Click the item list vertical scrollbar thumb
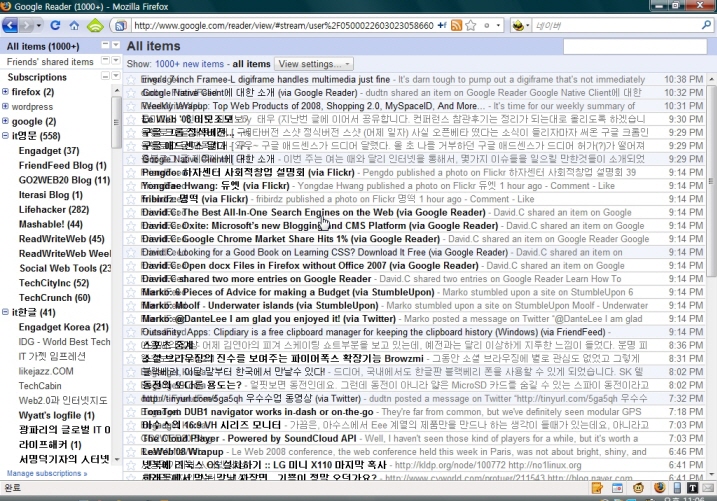The width and height of the screenshot is (717, 501). pyautogui.click(x=712, y=181)
